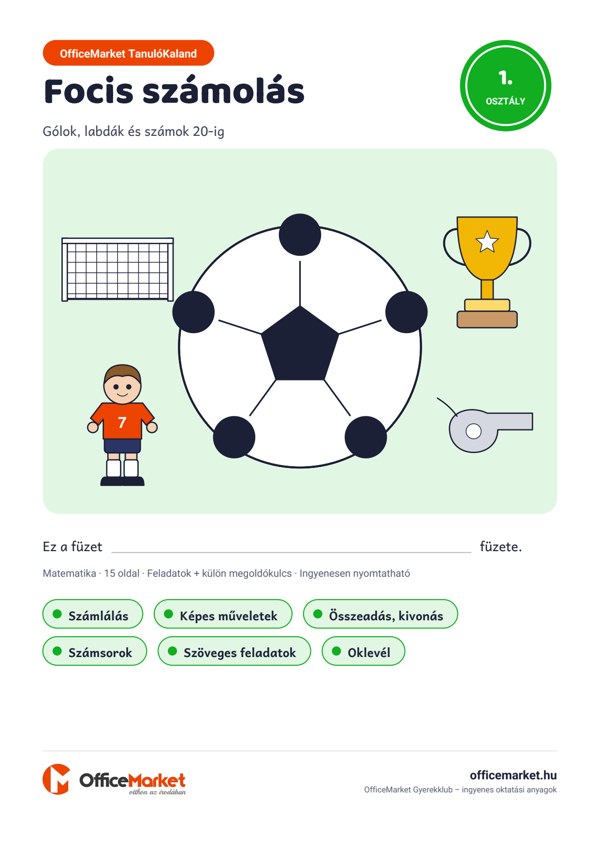Click the football player with number 7

[x=122, y=425]
